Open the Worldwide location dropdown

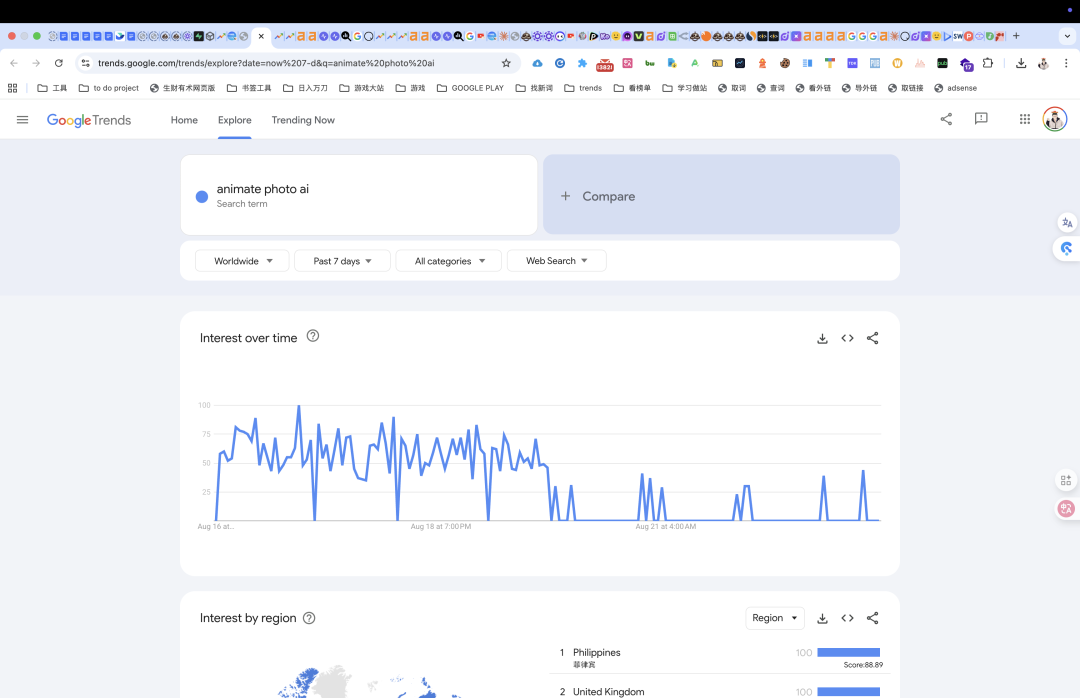[x=242, y=260]
